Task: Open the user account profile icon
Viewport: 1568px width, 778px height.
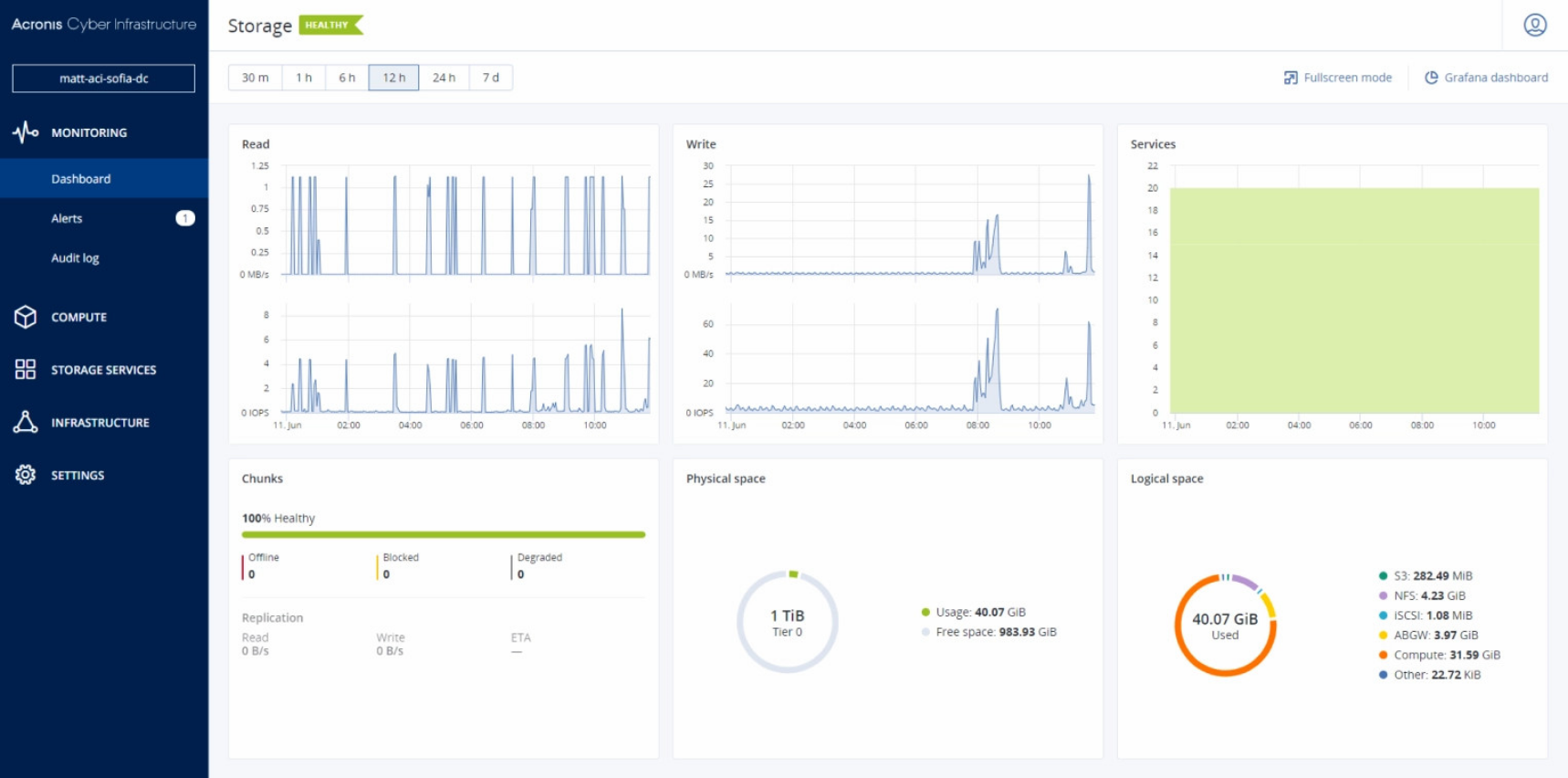Action: coord(1534,25)
